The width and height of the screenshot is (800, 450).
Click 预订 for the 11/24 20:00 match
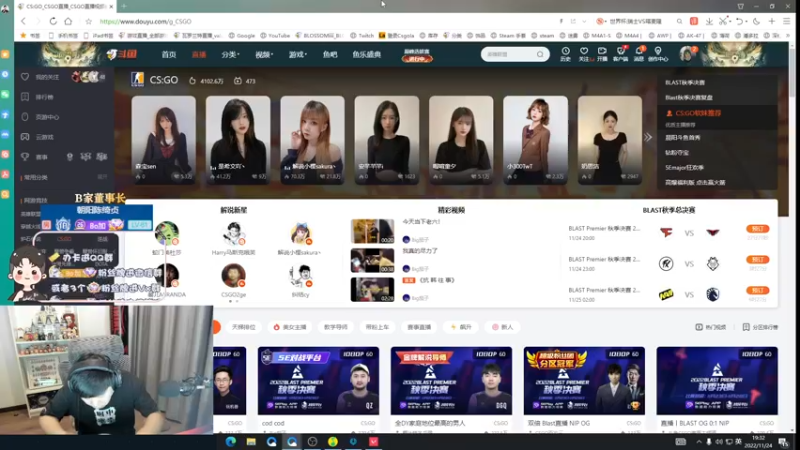click(x=757, y=229)
